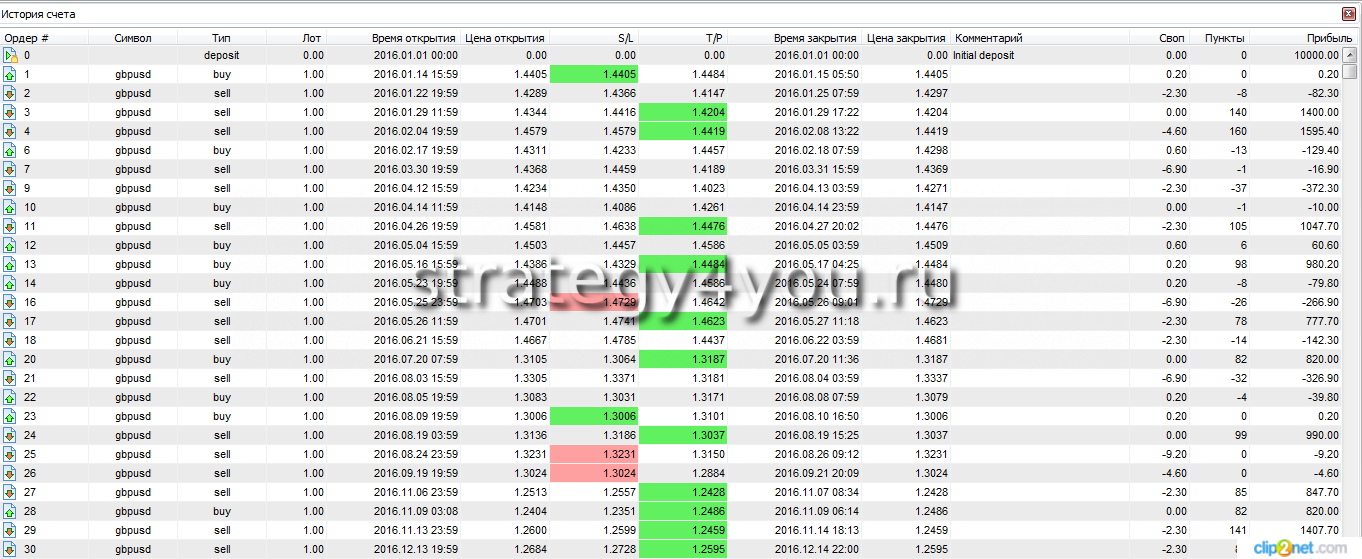Viewport: 1362px width, 559px height.
Task: Select the sell icon of order 17
Action: tap(10, 321)
